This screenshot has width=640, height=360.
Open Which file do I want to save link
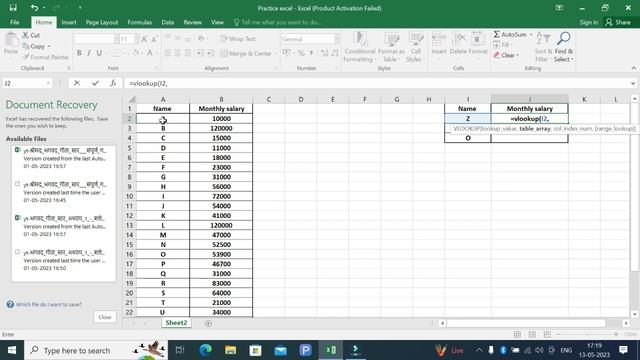pyautogui.click(x=49, y=304)
